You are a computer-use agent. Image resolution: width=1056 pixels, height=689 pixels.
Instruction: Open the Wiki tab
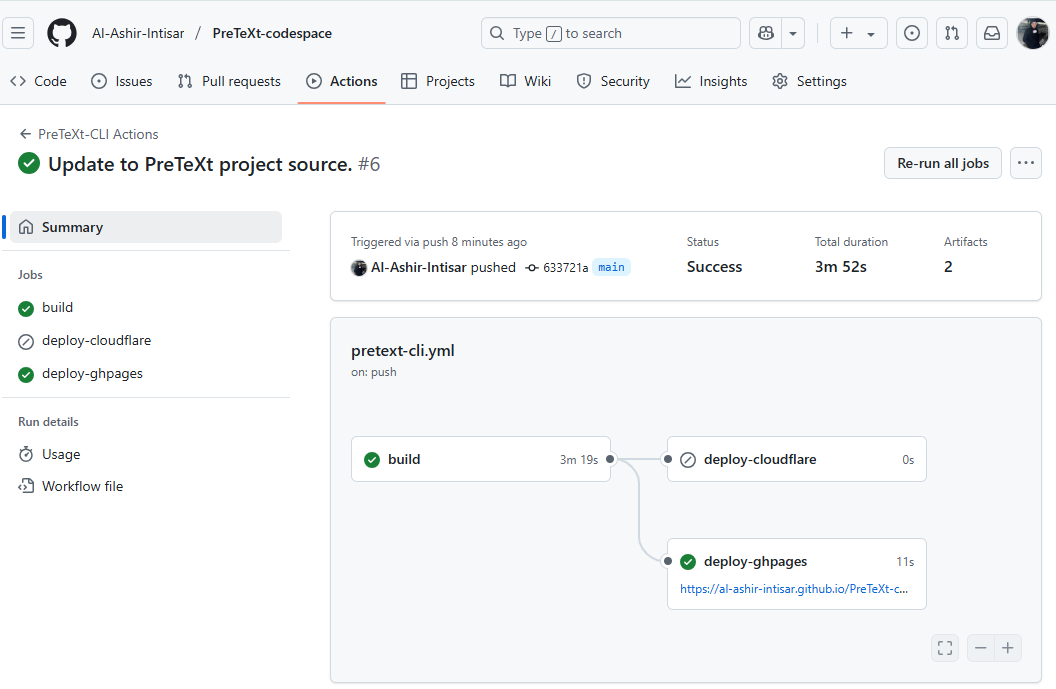[525, 81]
